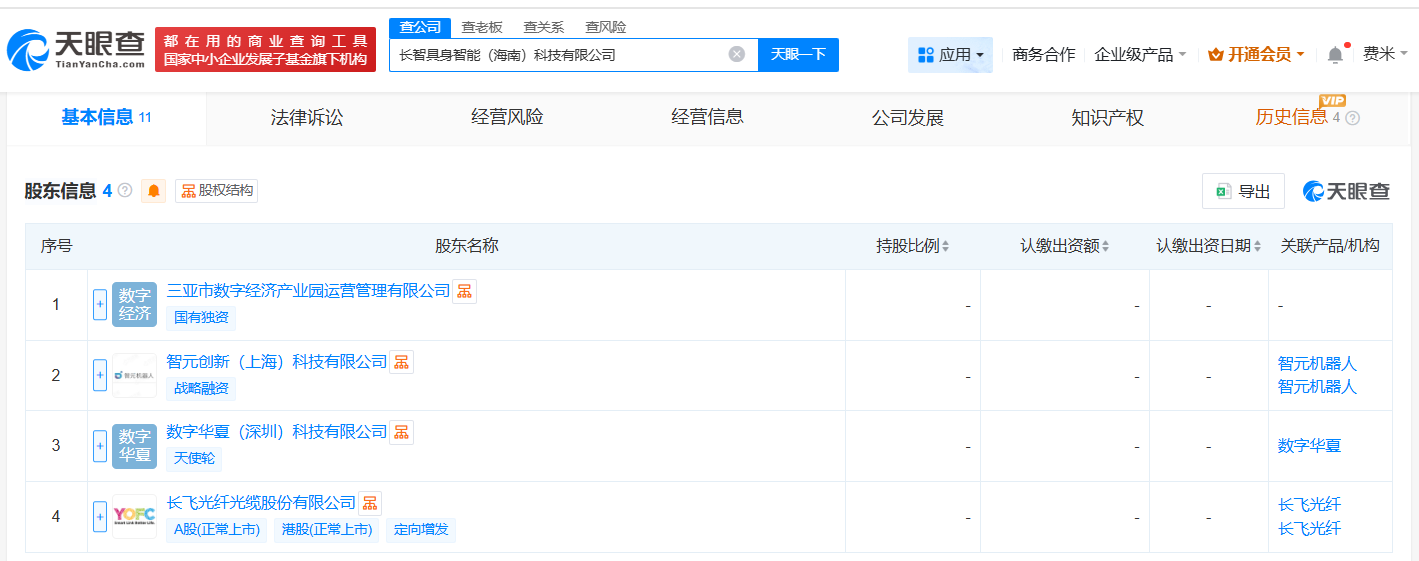1419x561 pixels.
Task: Open equity structure icon beside 三亚市数字经济产业园运营管理有限公司
Action: click(465, 291)
